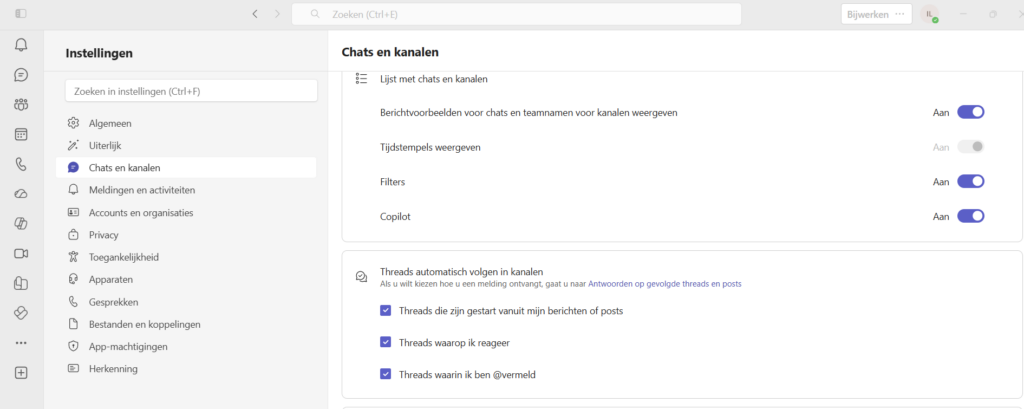Add an app with the plus icon
The height and width of the screenshot is (409, 1024).
click(x=21, y=372)
